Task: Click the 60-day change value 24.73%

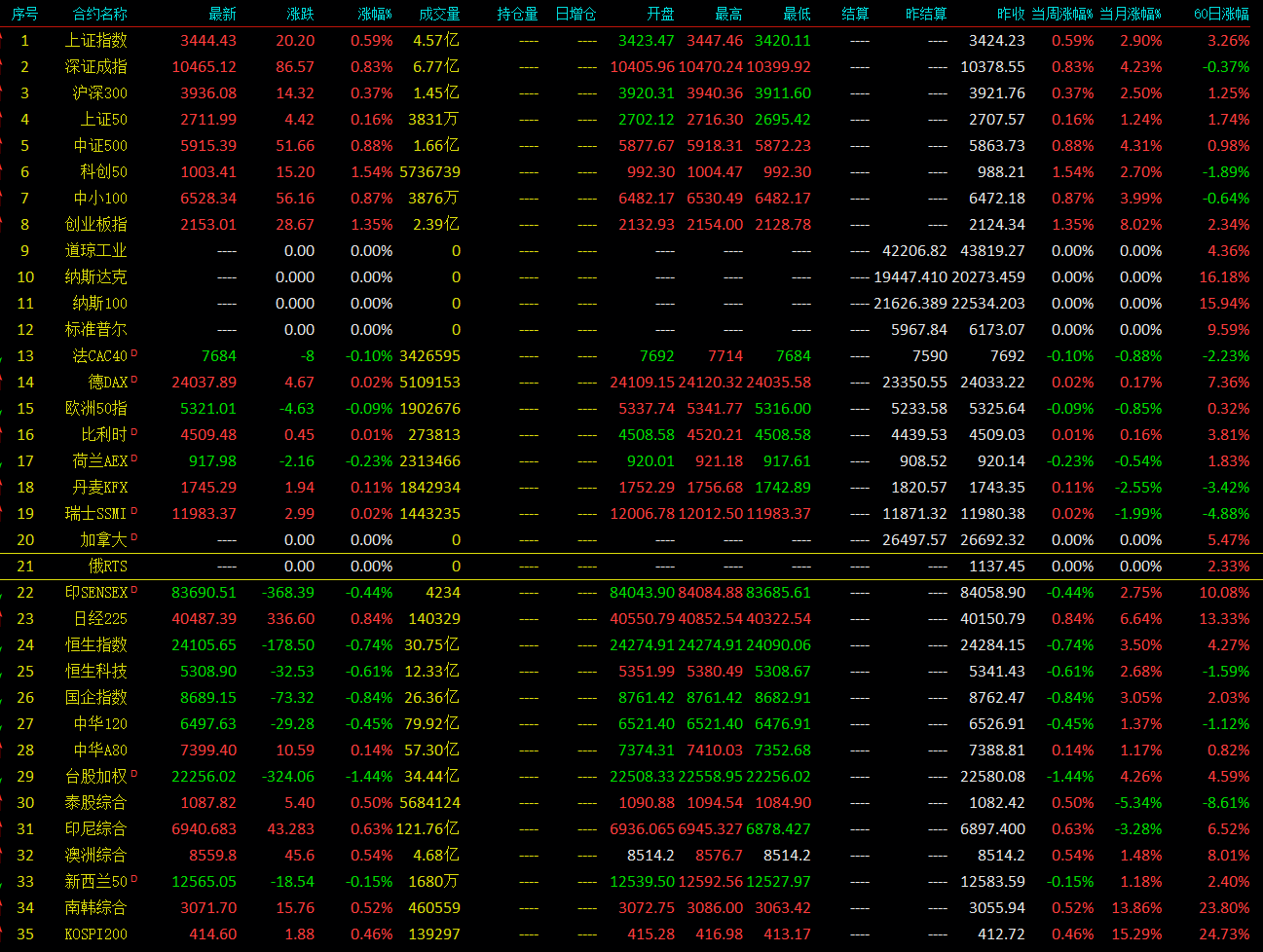Action: 1224,934
